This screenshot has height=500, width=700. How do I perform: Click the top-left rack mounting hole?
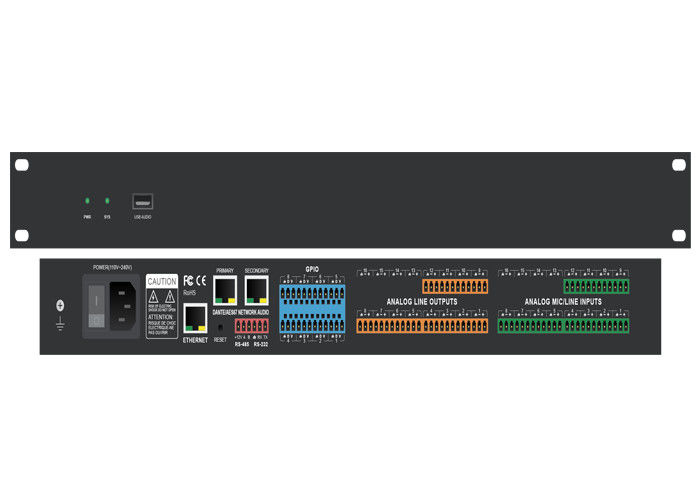pos(21,165)
